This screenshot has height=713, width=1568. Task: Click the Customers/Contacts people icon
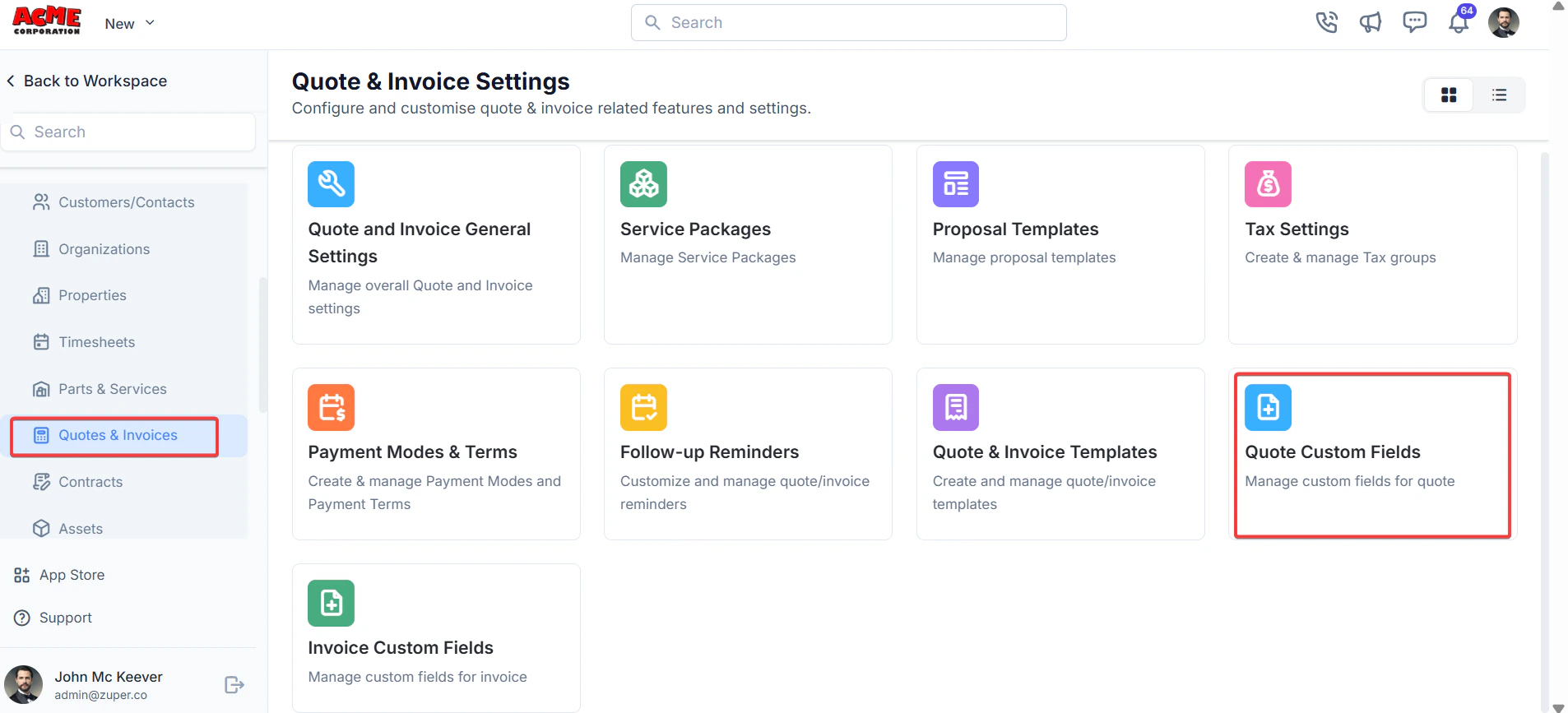[41, 202]
